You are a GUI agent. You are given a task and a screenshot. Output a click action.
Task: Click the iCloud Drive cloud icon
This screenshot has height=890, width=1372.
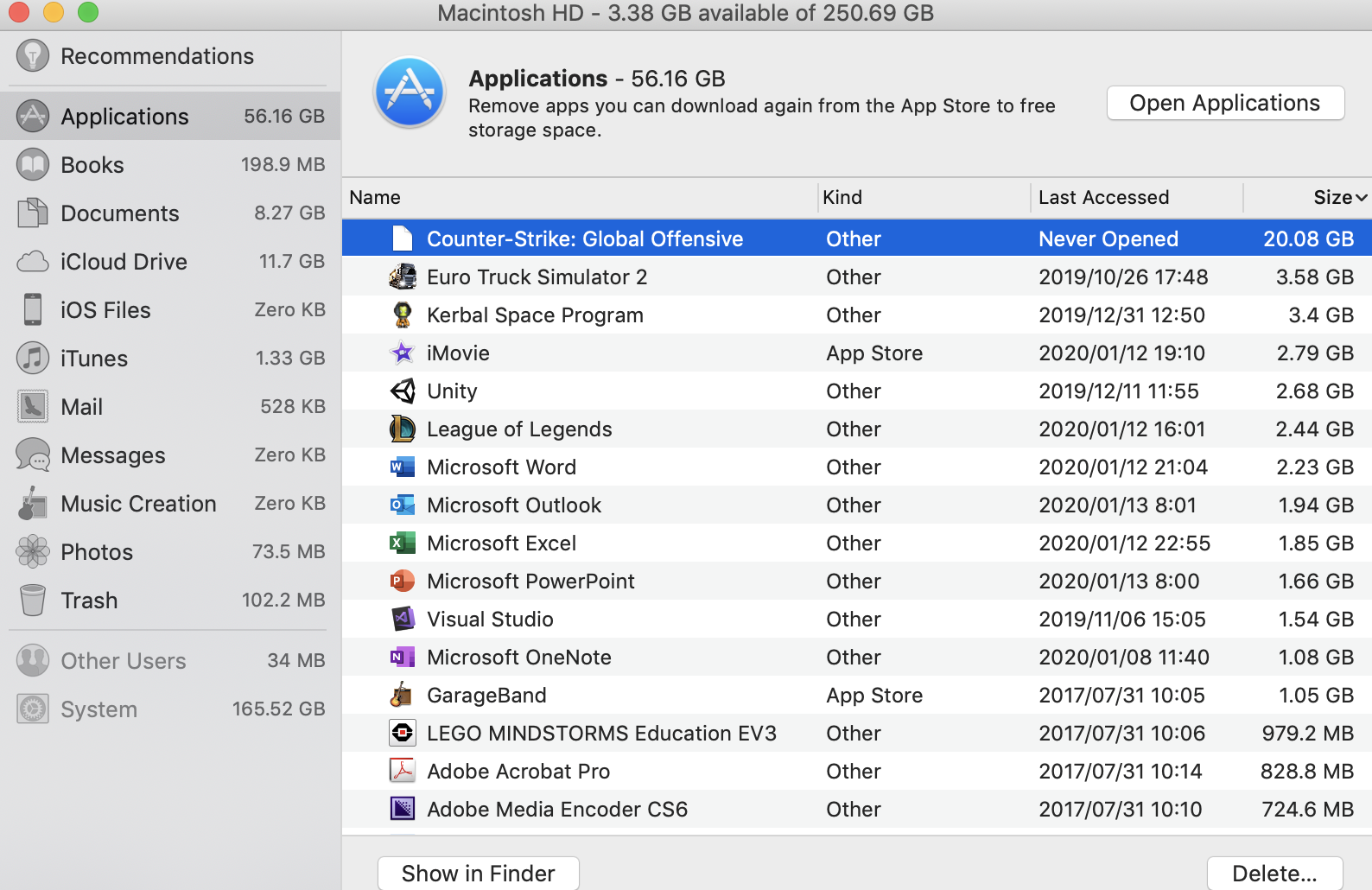point(33,261)
